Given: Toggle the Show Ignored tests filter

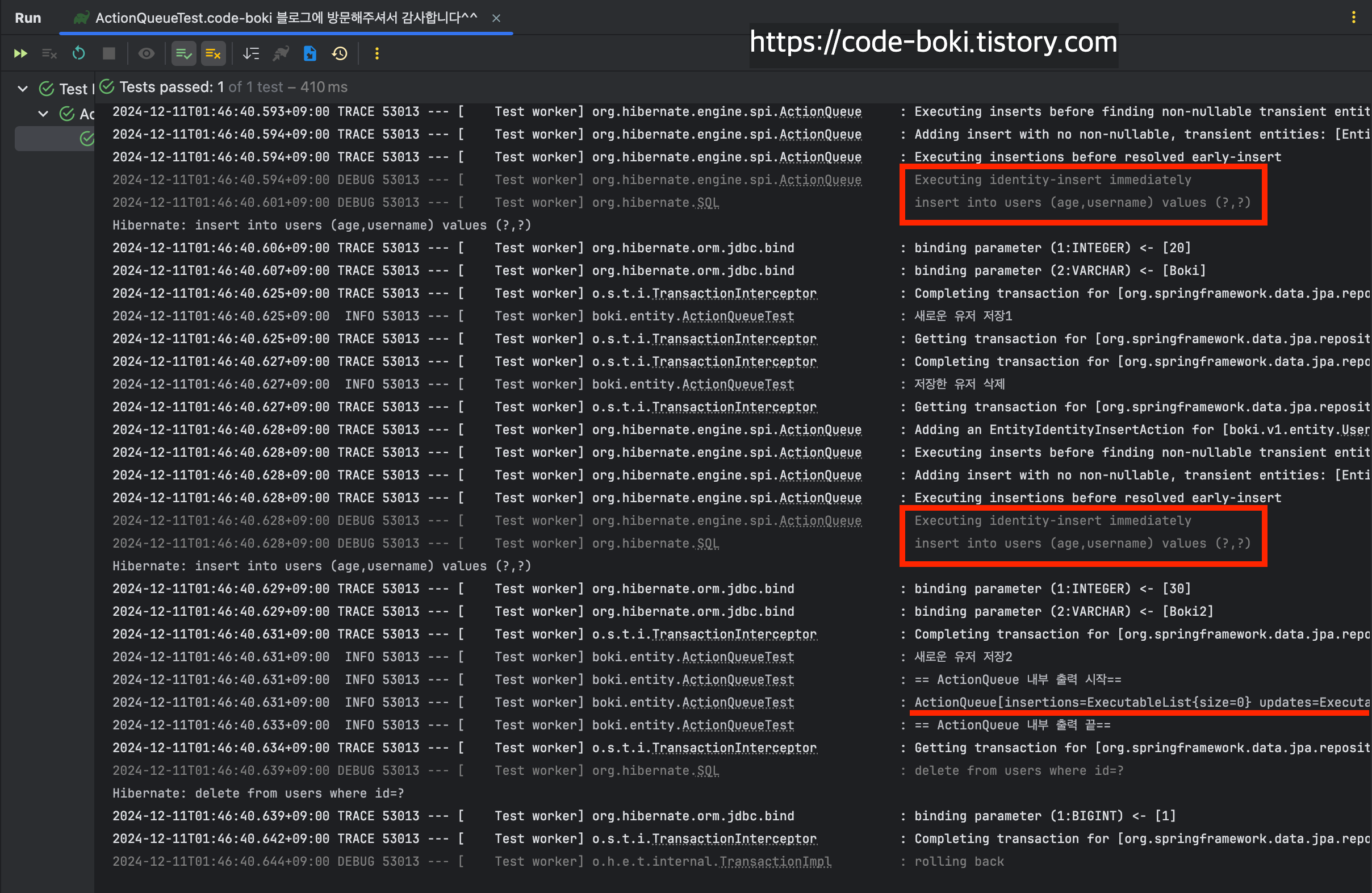Looking at the screenshot, I should 214,53.
